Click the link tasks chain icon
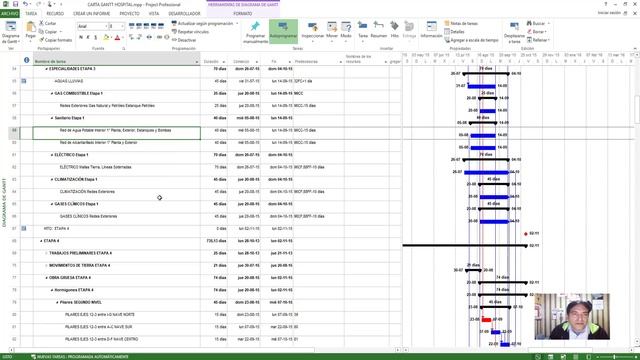Viewport: 640px width, 360px height. point(159,37)
